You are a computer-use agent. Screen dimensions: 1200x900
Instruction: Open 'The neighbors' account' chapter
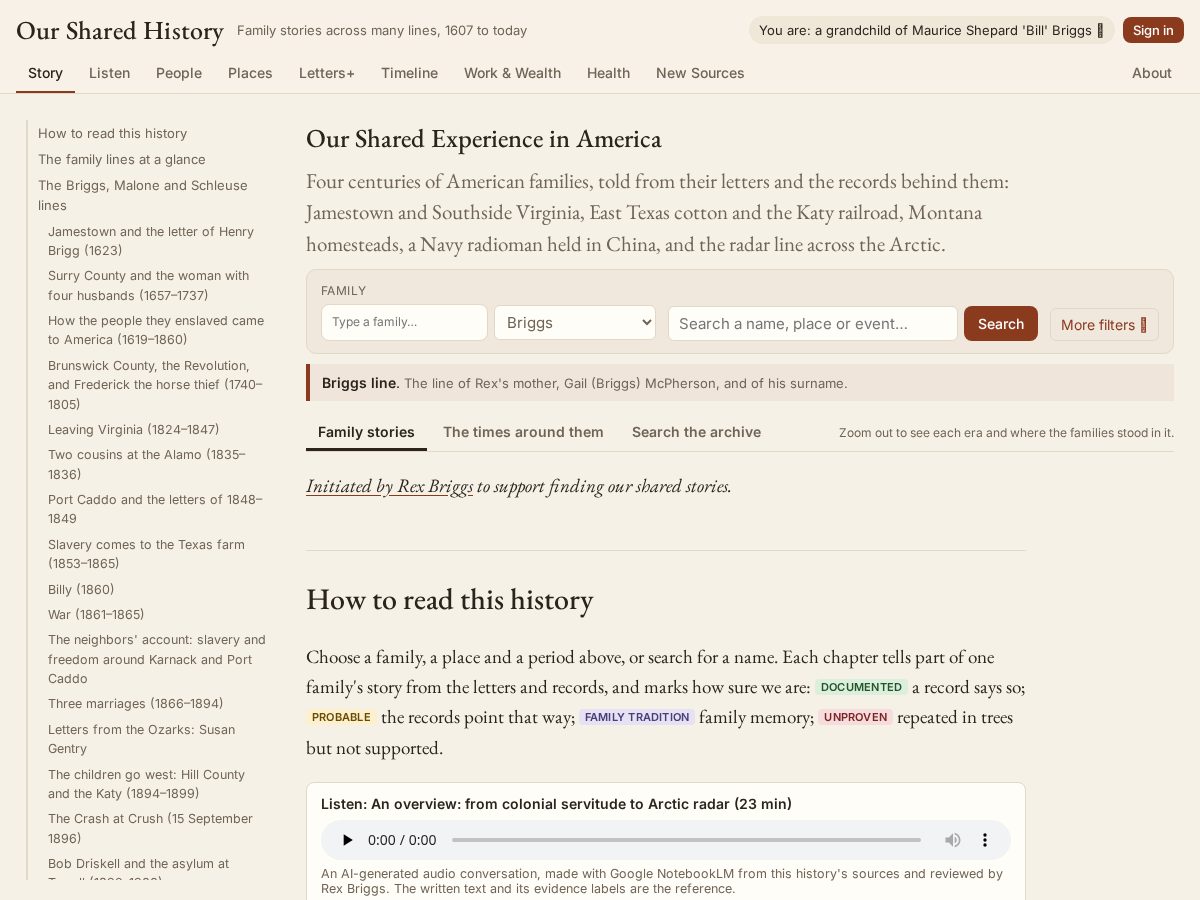157,659
